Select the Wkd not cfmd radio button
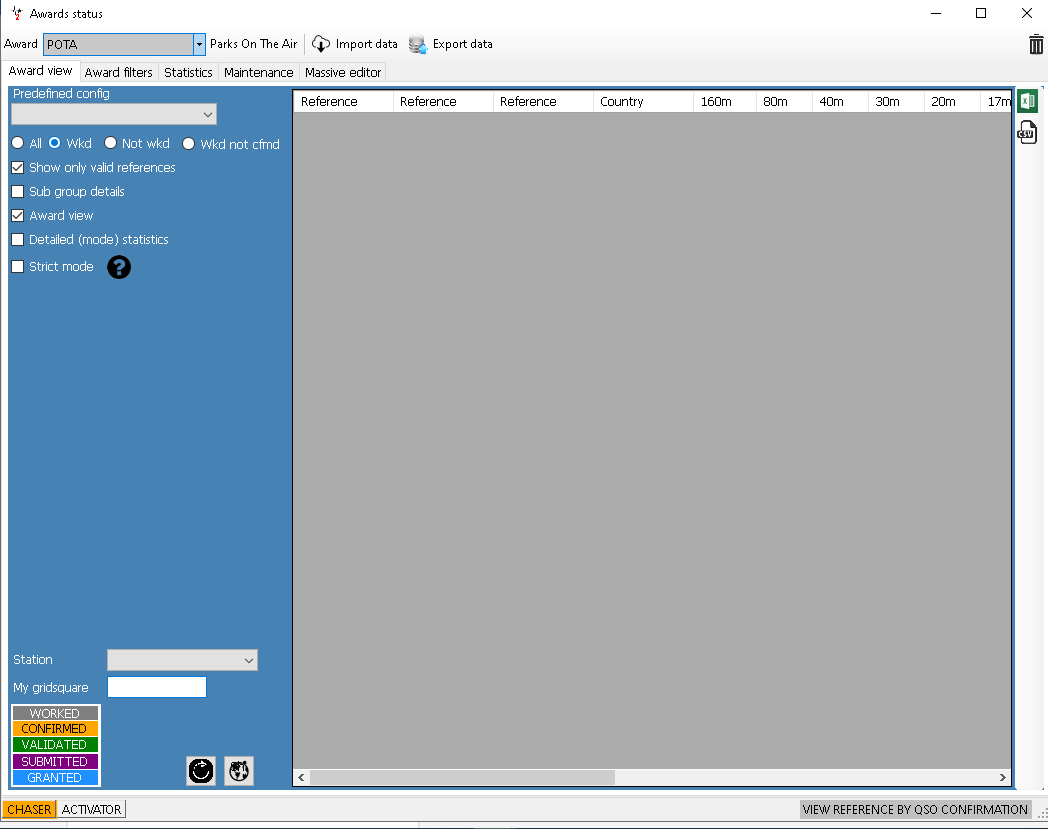1048x829 pixels. (188, 144)
